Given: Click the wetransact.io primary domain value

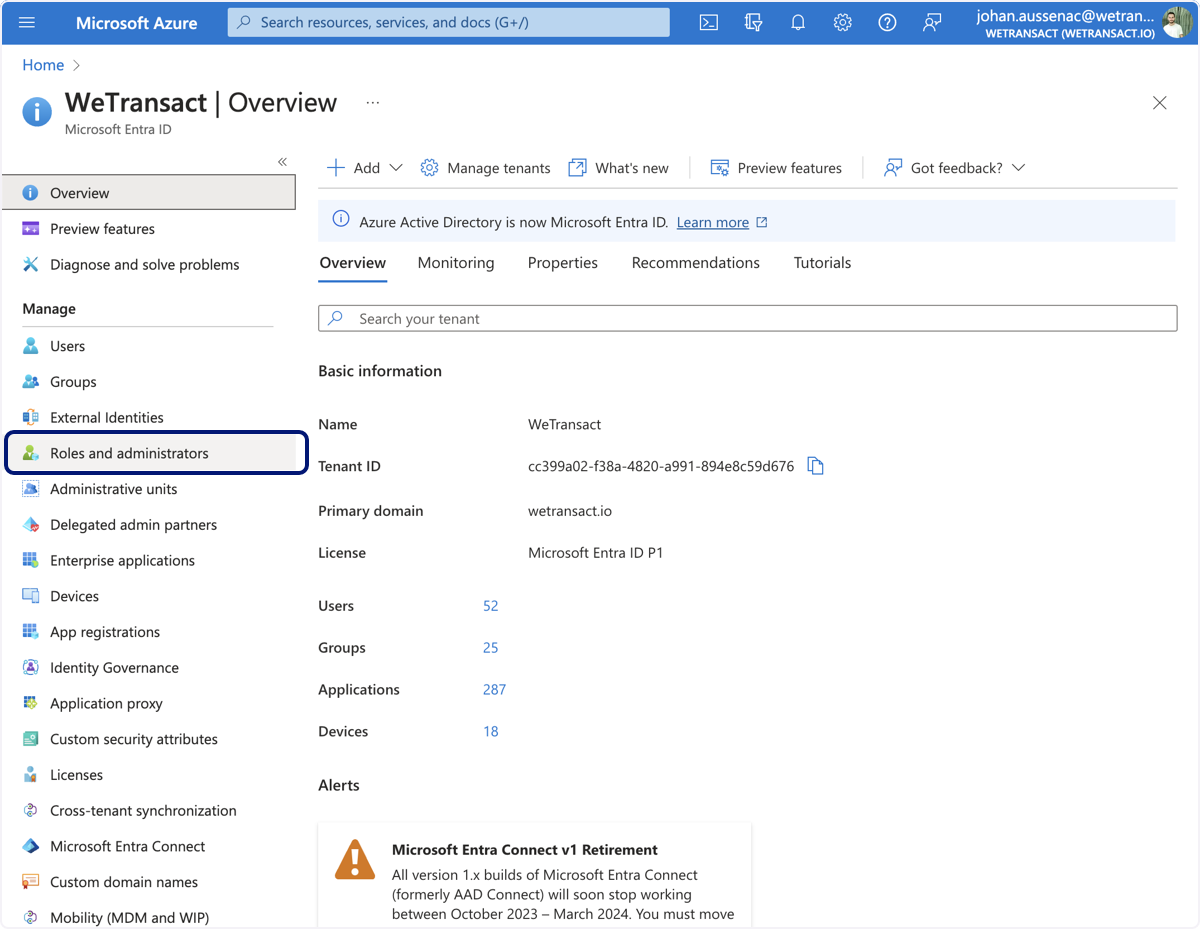Looking at the screenshot, I should pyautogui.click(x=570, y=511).
